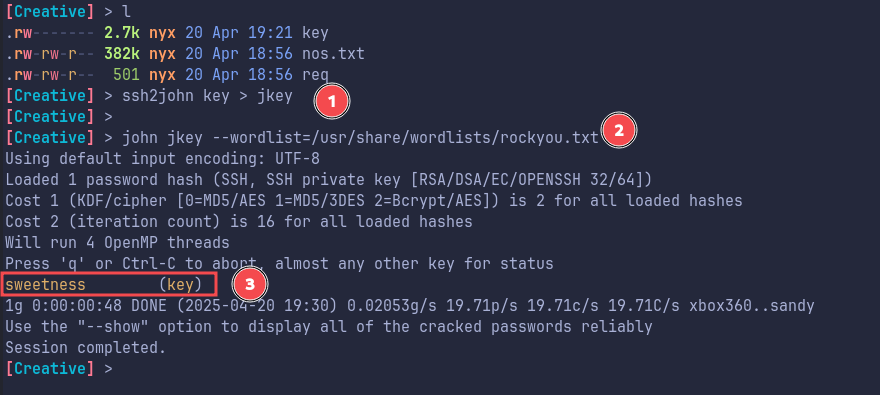This screenshot has height=395, width=880.
Task: Click the 'ssh2john key > jkey' command
Action: 207,96
